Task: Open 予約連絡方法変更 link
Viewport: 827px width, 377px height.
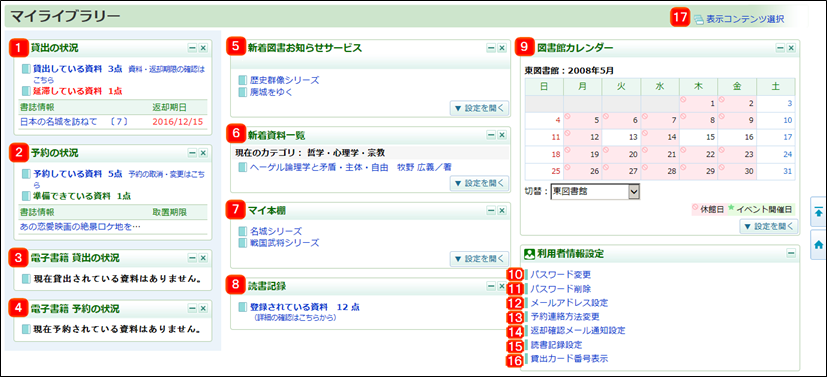Action: point(564,317)
